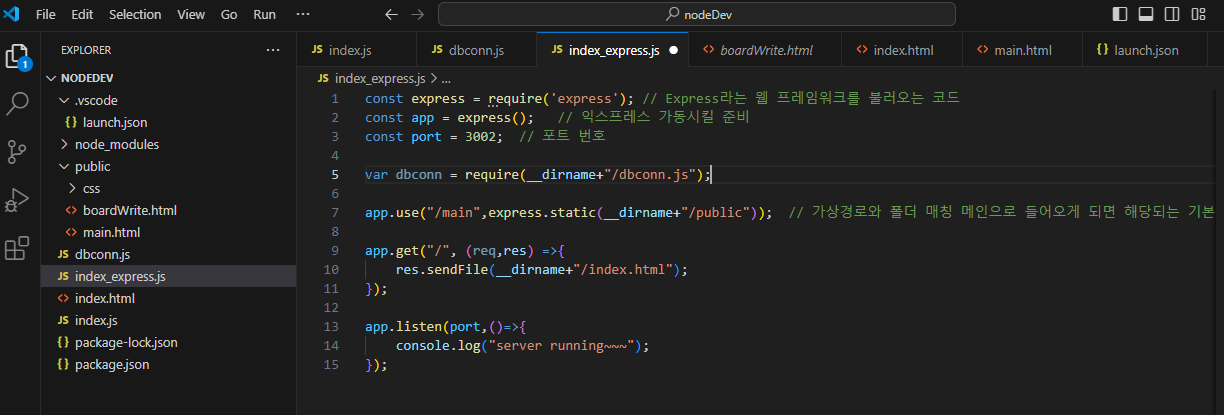1224x415 pixels.
Task: Toggle the bottom panel layout icon
Action: [x=1146, y=14]
